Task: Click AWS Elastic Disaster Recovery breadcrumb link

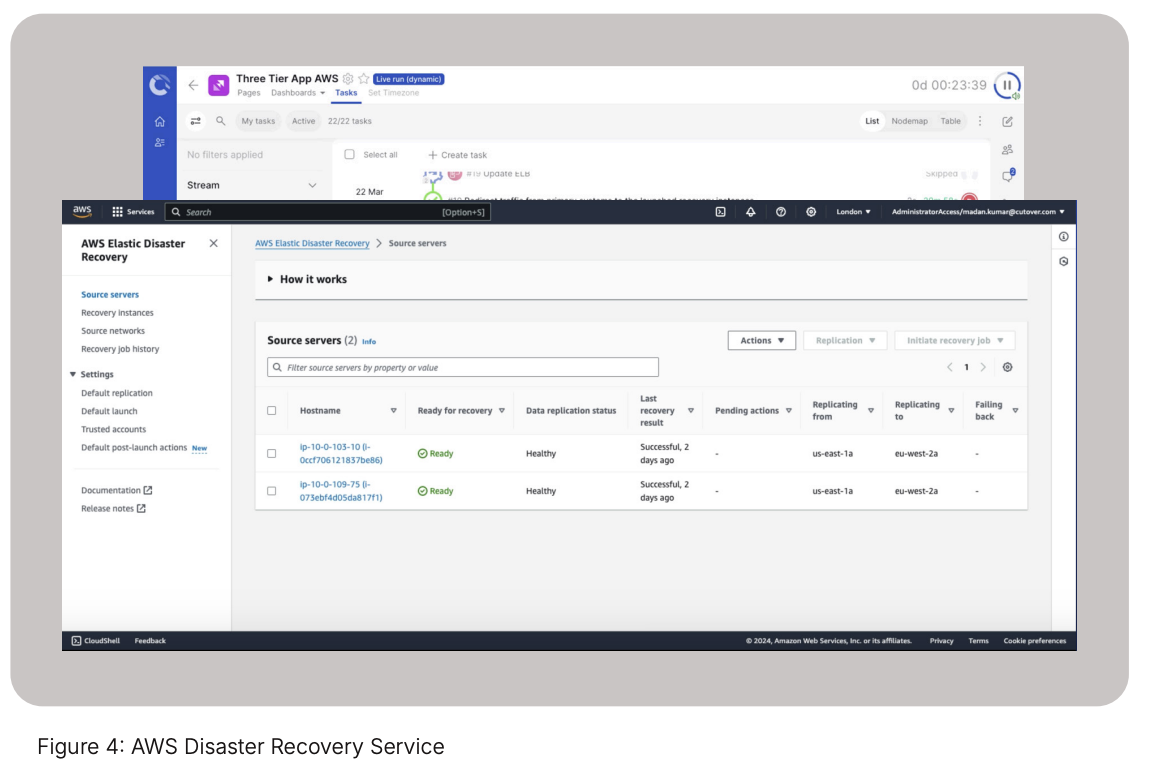Action: 312,243
